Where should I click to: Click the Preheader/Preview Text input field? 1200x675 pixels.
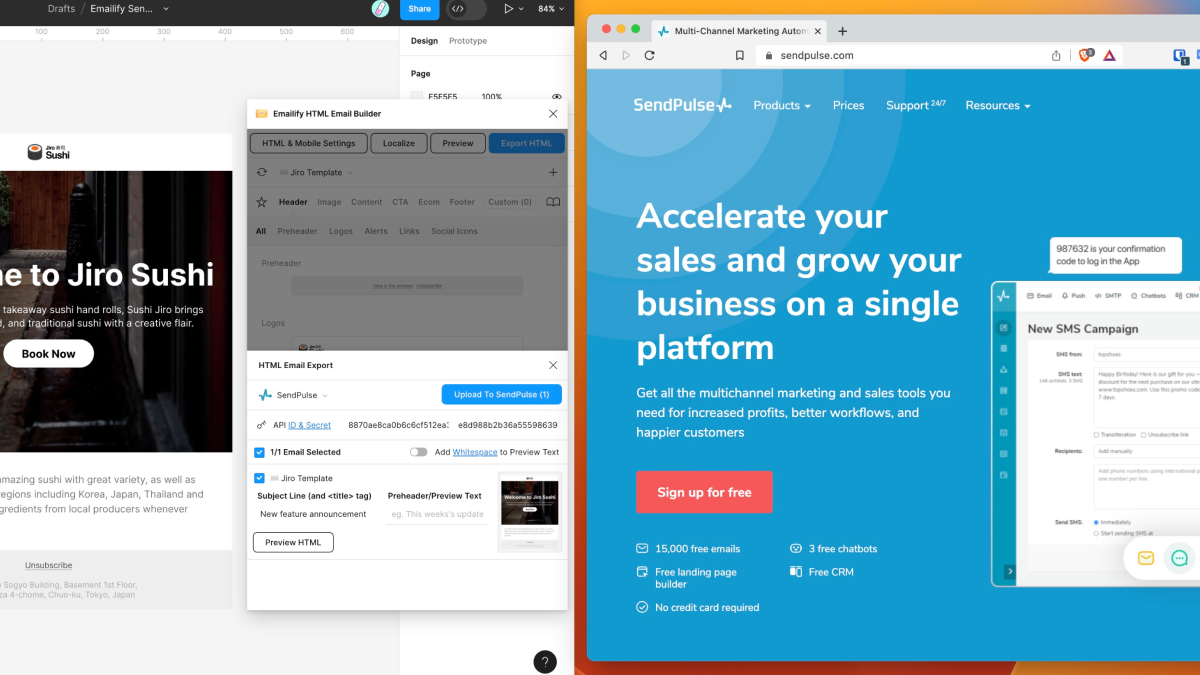click(436, 514)
